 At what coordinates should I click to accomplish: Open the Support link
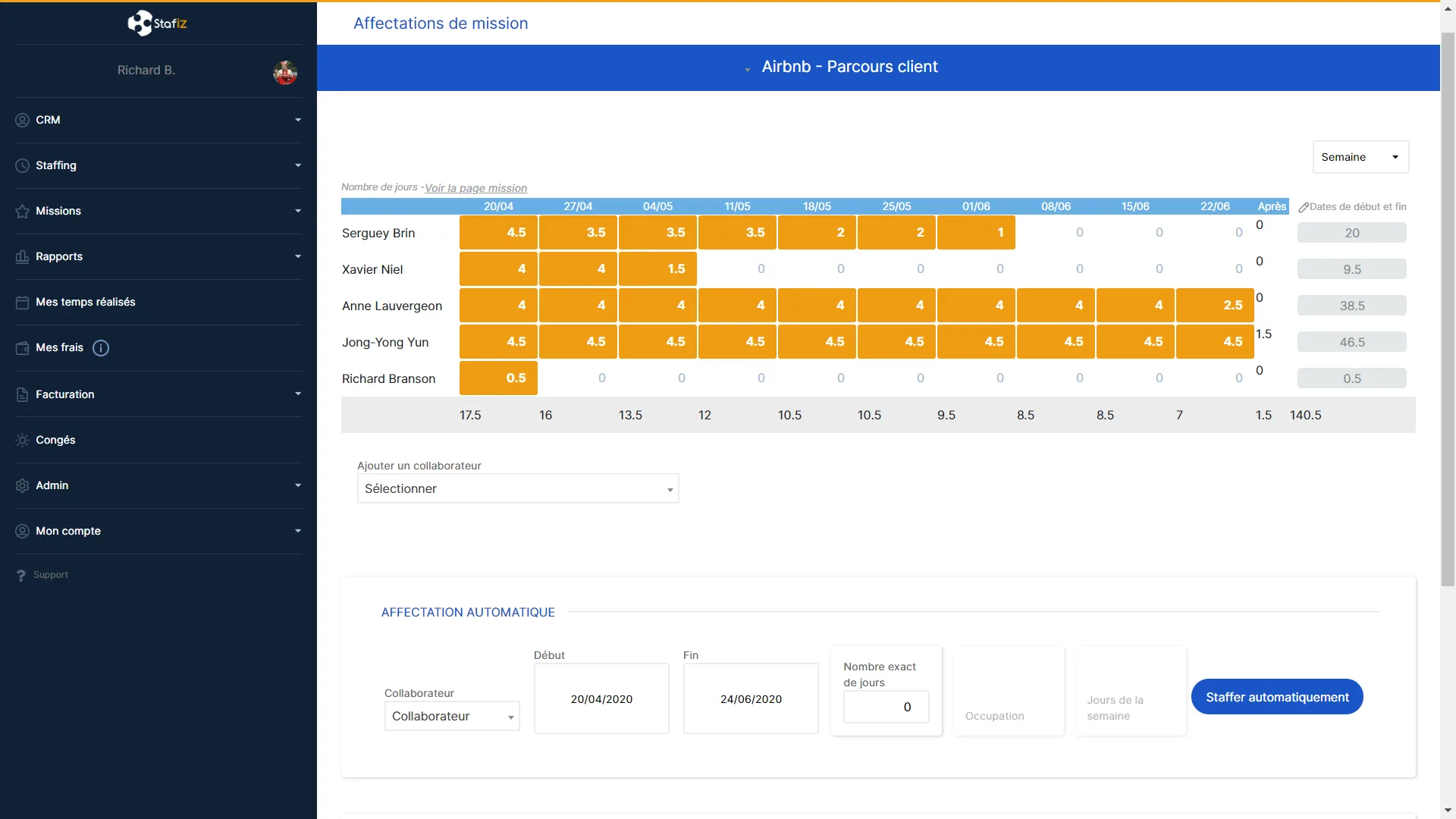click(51, 575)
